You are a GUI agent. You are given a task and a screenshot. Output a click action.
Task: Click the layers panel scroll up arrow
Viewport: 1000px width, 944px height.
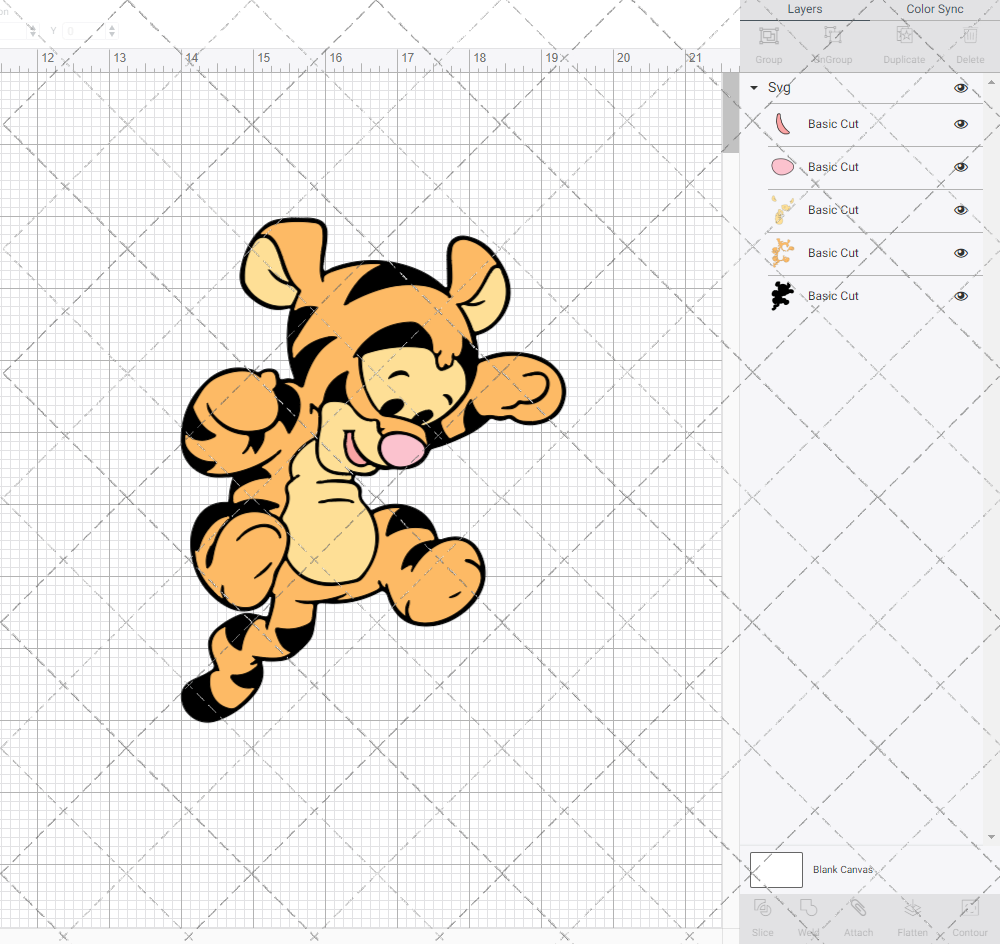[990, 83]
